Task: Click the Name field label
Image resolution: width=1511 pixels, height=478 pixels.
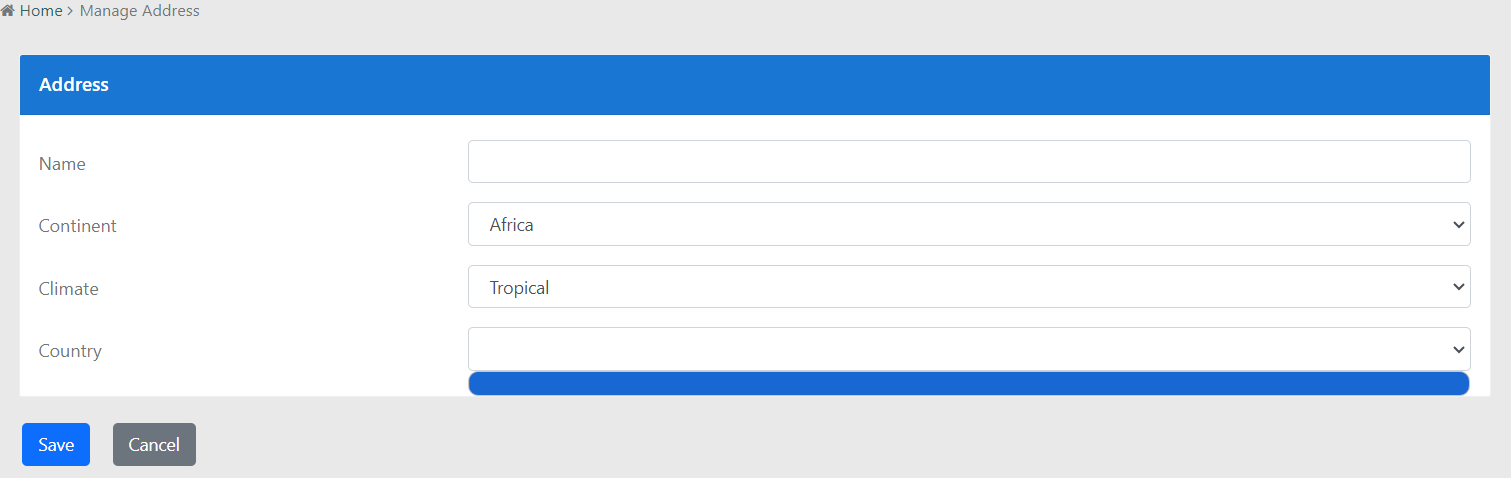Action: [x=62, y=164]
